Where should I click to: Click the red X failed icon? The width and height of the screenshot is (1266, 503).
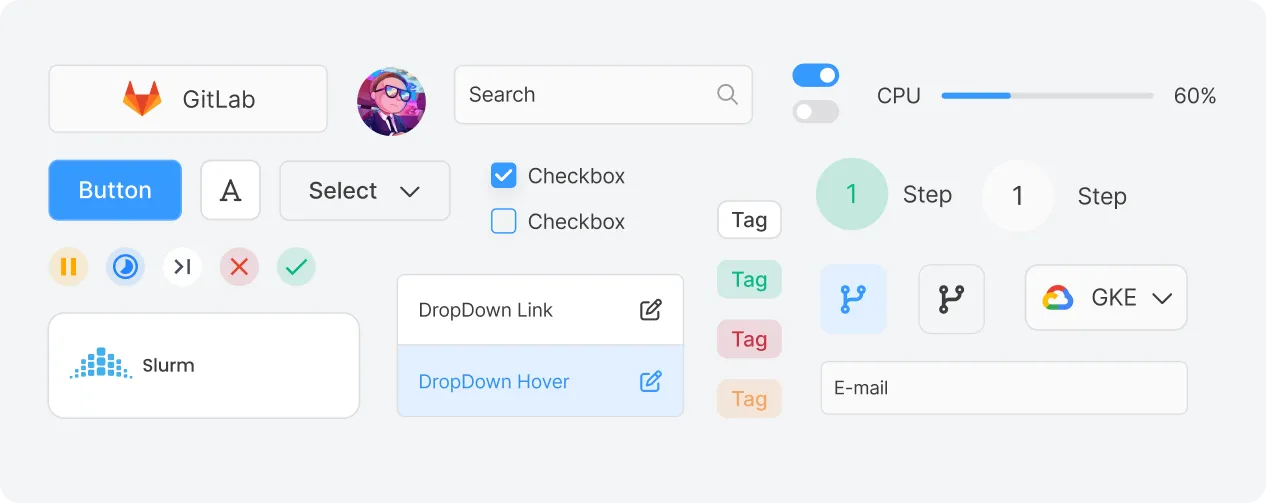coord(239,267)
